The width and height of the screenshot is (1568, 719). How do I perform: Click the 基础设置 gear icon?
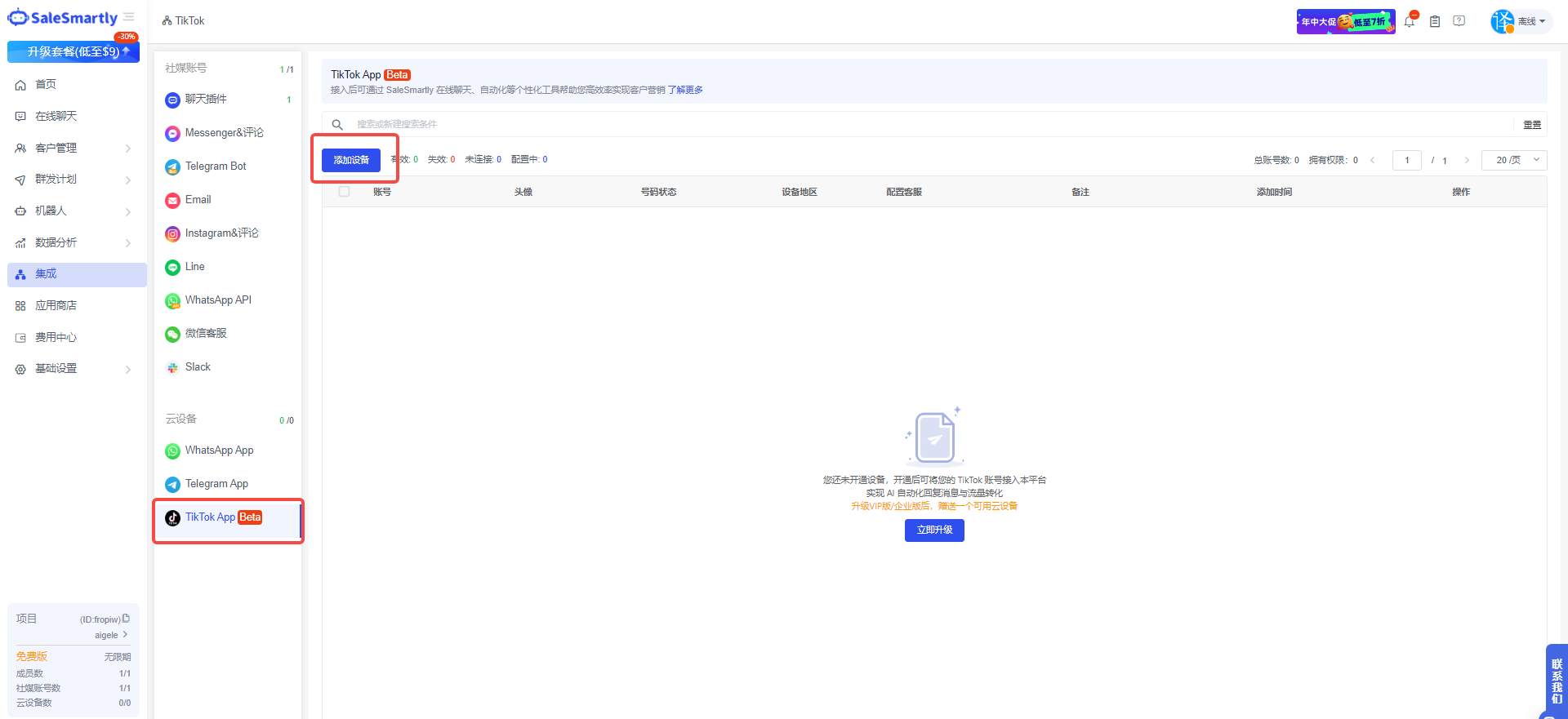[20, 369]
